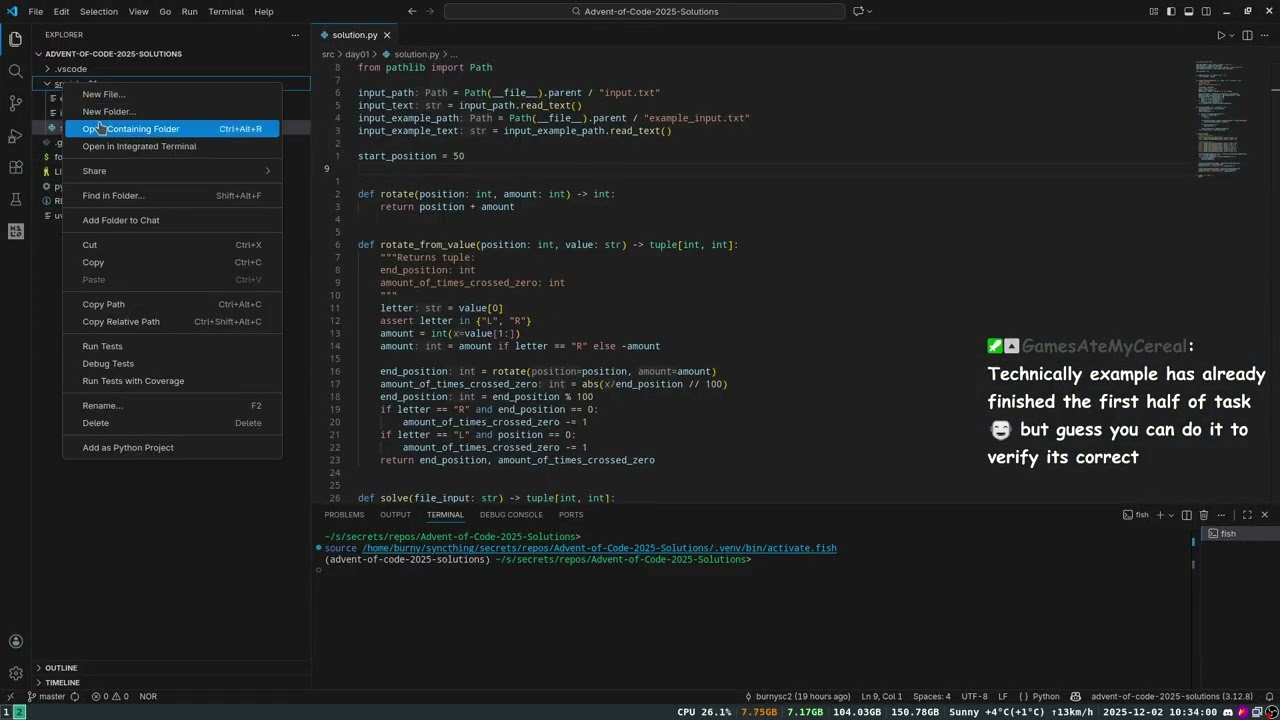This screenshot has width=1280, height=720.
Task: Kill terminal with the trash icon
Action: (1204, 515)
